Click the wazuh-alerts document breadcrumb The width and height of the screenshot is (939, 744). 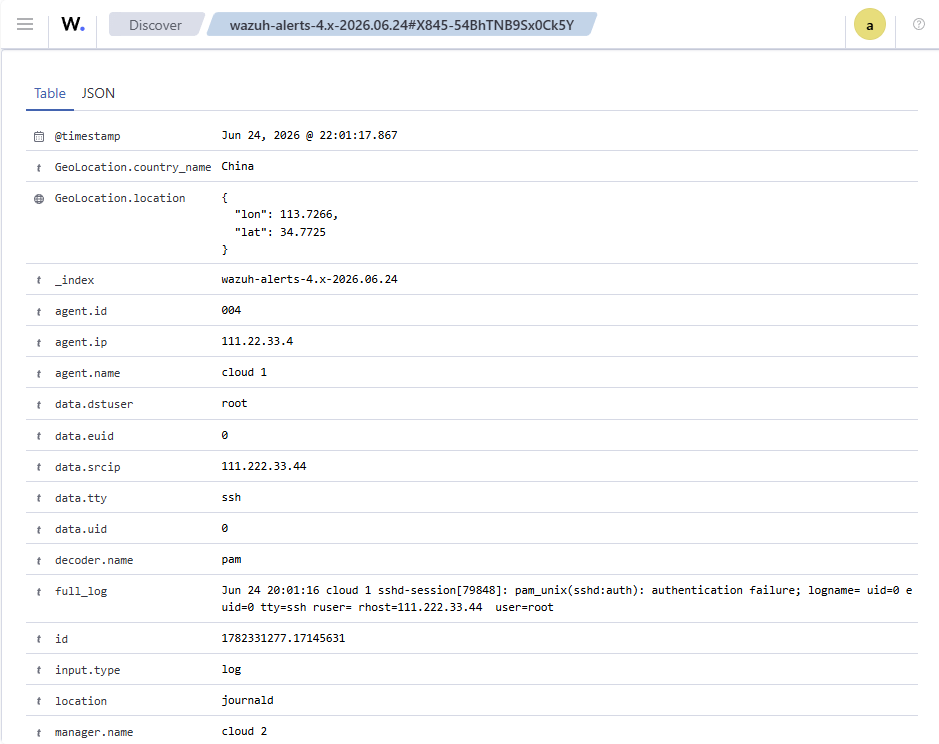coord(402,25)
